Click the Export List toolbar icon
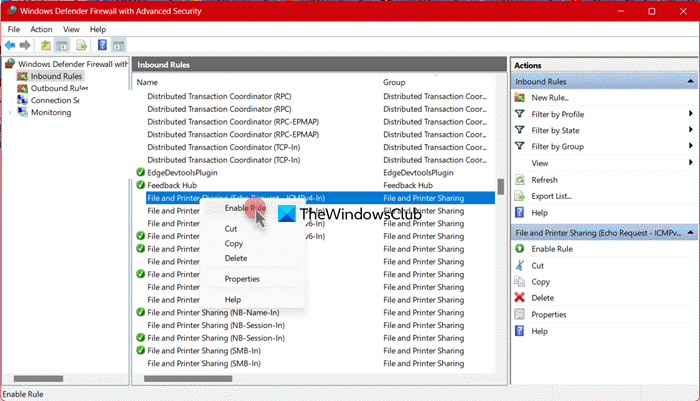700x401 pixels. pos(81,45)
